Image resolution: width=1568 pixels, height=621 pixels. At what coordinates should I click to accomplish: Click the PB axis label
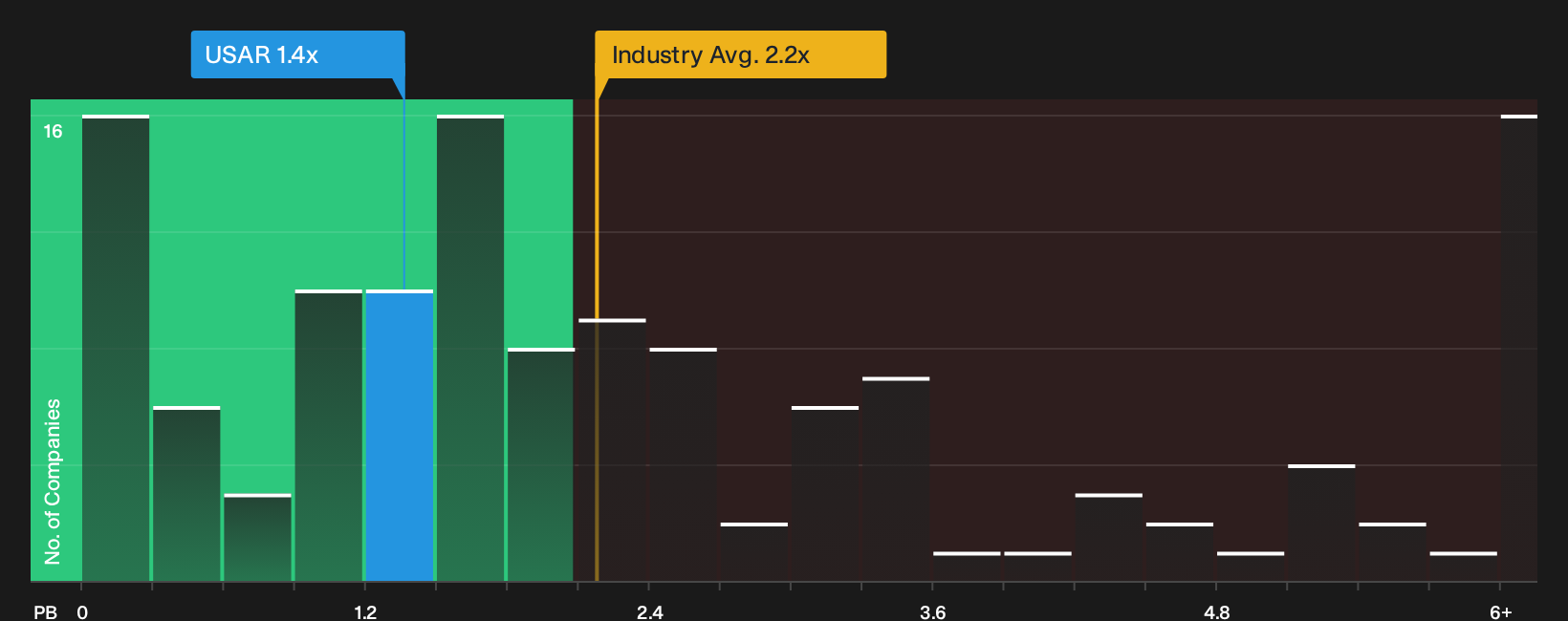coord(45,611)
